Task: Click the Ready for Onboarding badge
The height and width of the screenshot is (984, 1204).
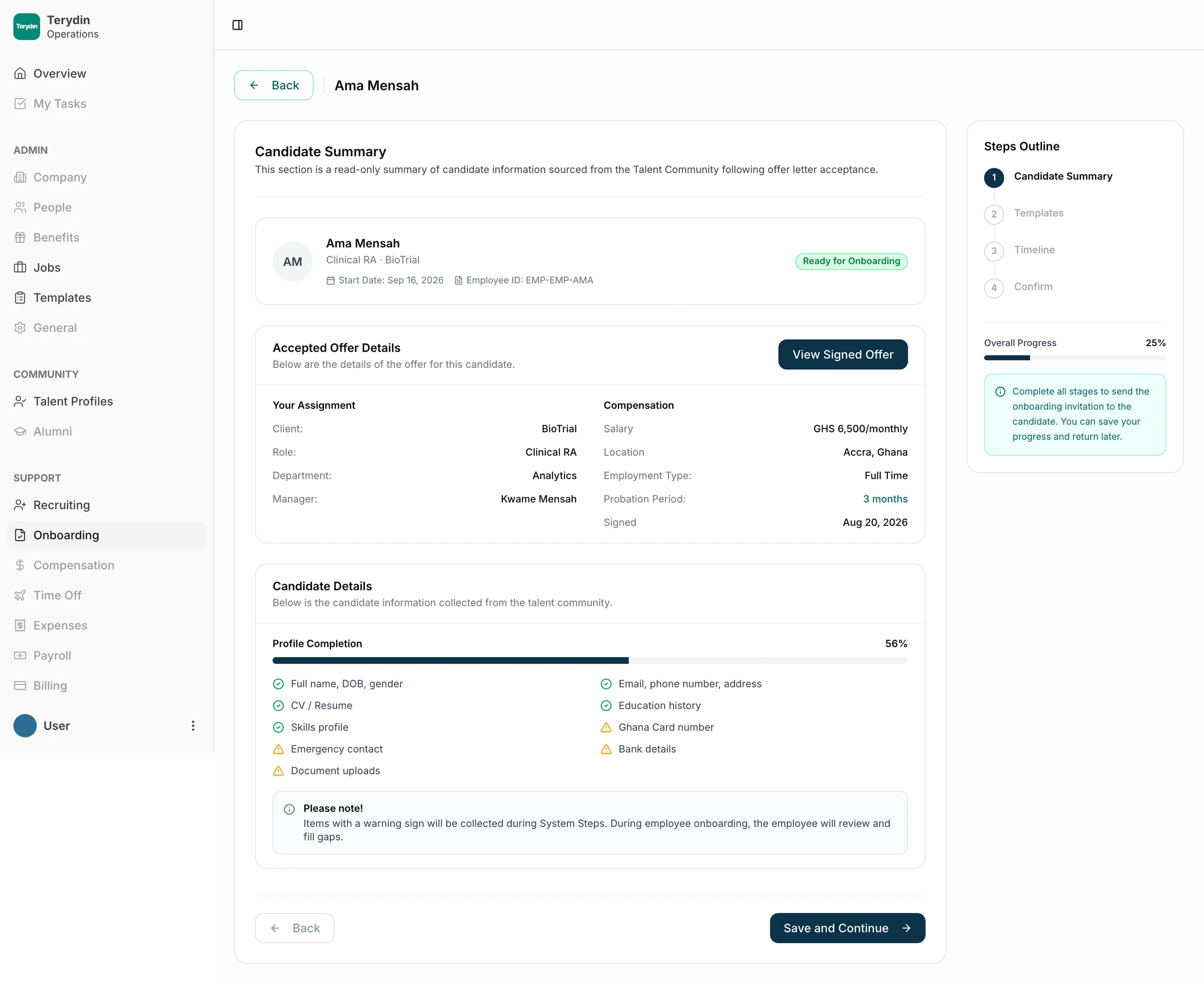Action: click(x=851, y=262)
